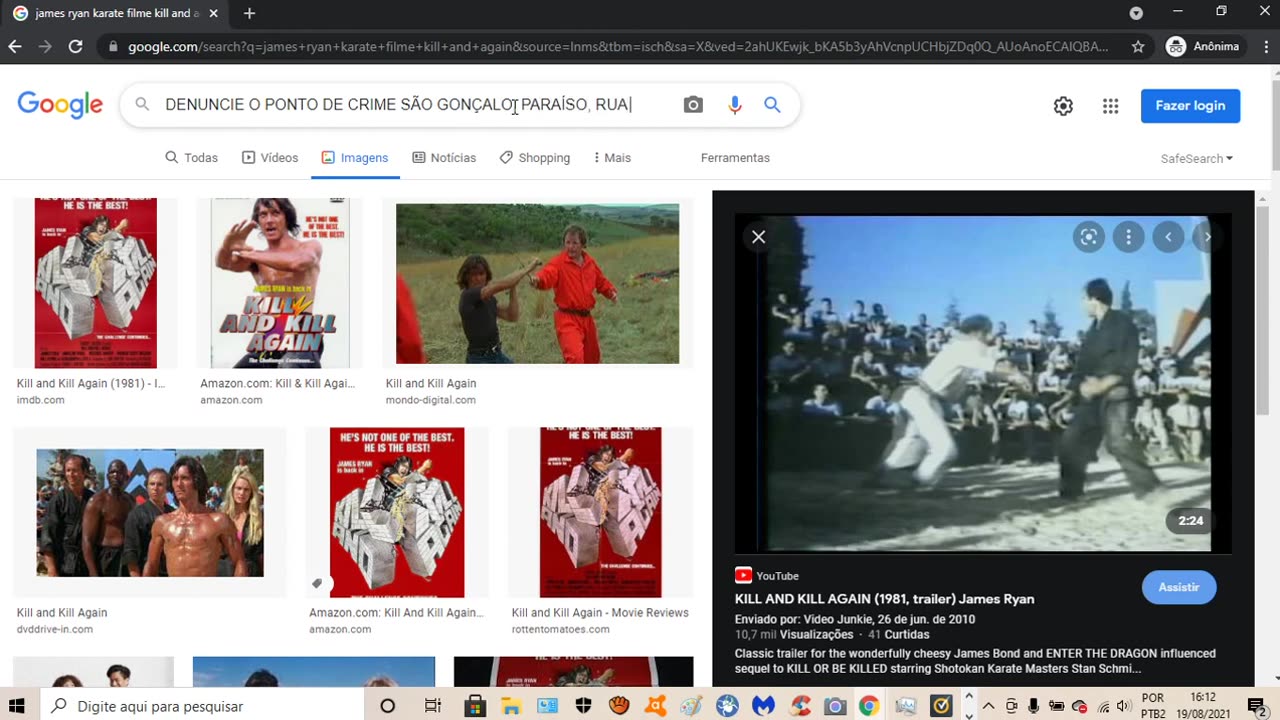
Task: Open Windows Start menu
Action: coord(17,706)
